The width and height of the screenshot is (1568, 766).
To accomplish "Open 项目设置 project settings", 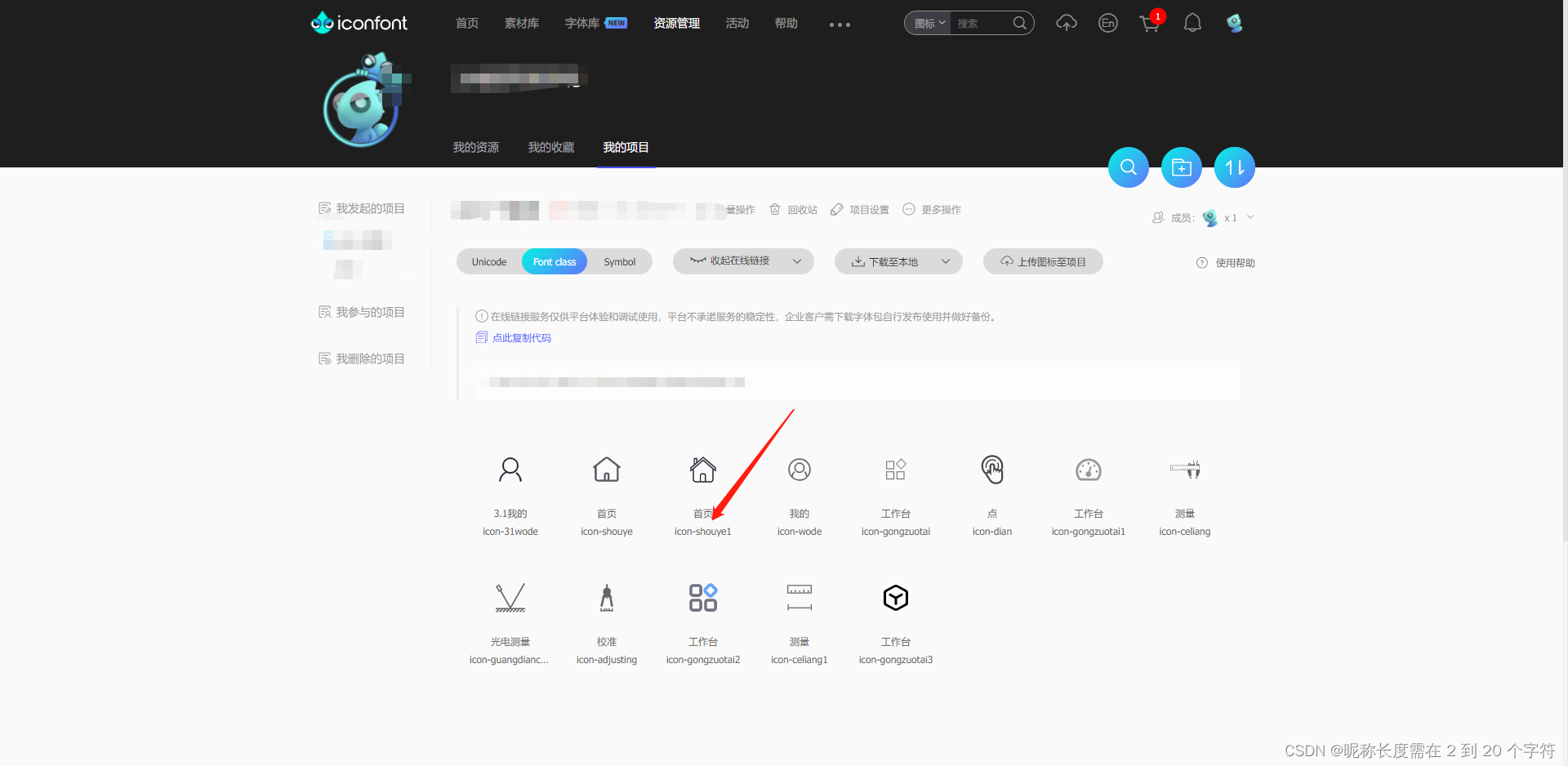I will [860, 210].
